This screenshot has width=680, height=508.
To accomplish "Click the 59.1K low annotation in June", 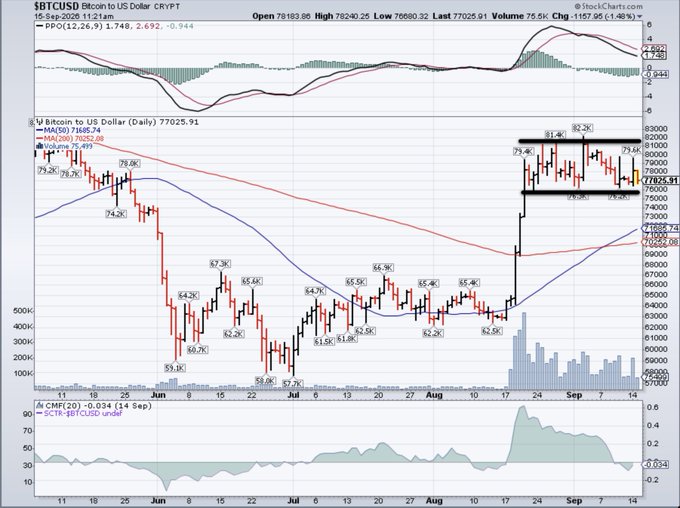I will 175,368.
